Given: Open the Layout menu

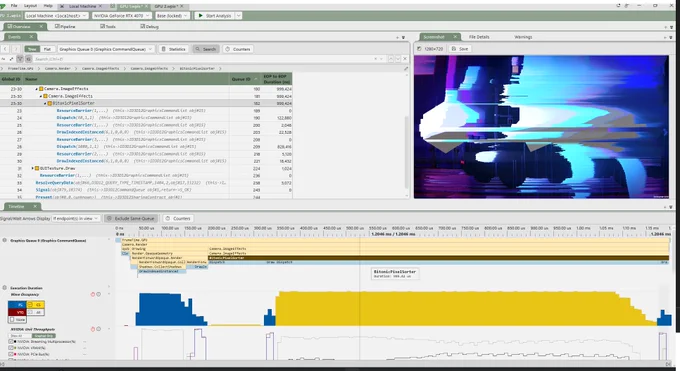Looking at the screenshot, I should point(30,6).
